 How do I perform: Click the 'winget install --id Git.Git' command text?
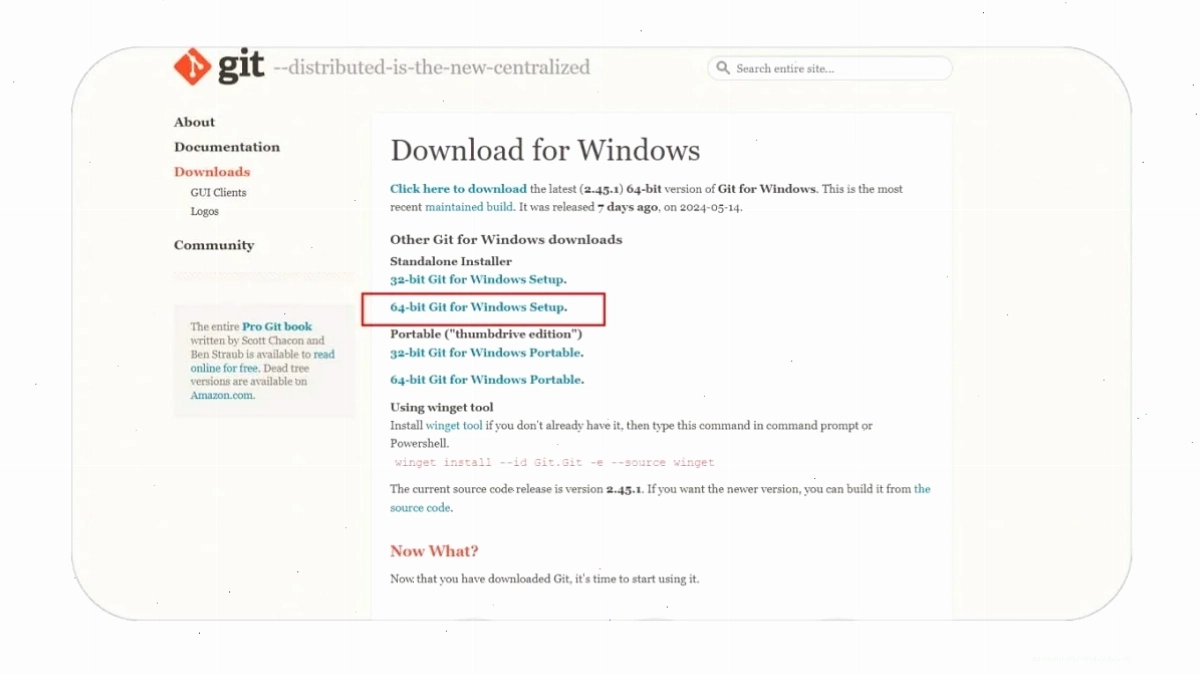tap(555, 463)
